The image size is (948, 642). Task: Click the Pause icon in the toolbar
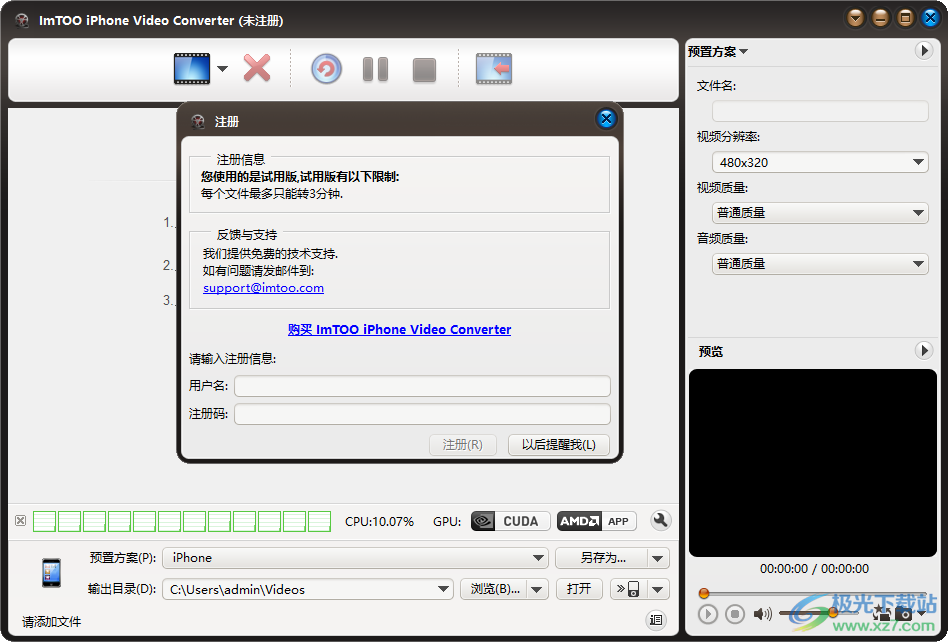click(x=374, y=68)
